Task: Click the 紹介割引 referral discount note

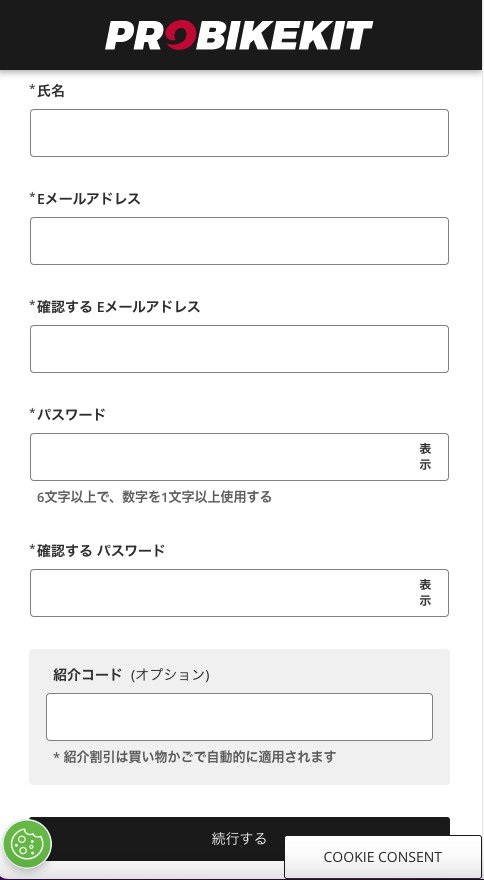Action: pos(194,757)
